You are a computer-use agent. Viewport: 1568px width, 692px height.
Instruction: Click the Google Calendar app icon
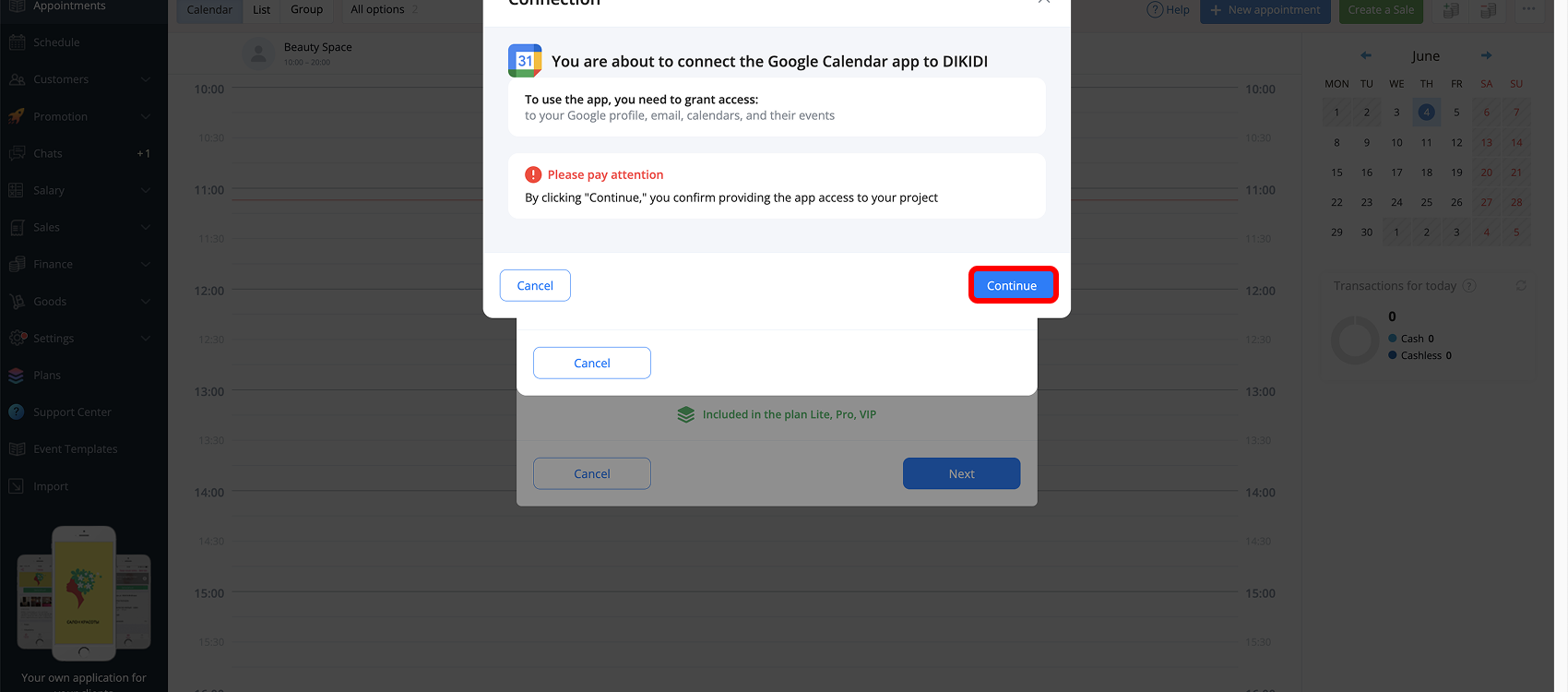(x=525, y=61)
